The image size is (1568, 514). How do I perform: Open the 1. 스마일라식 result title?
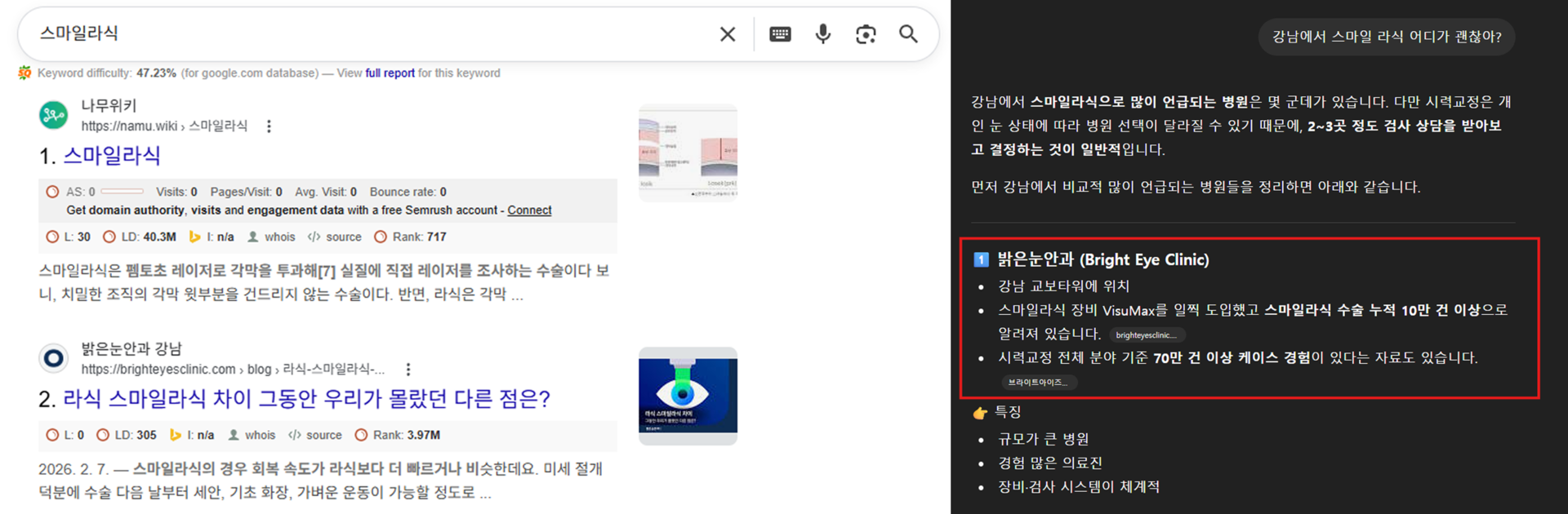click(x=111, y=156)
